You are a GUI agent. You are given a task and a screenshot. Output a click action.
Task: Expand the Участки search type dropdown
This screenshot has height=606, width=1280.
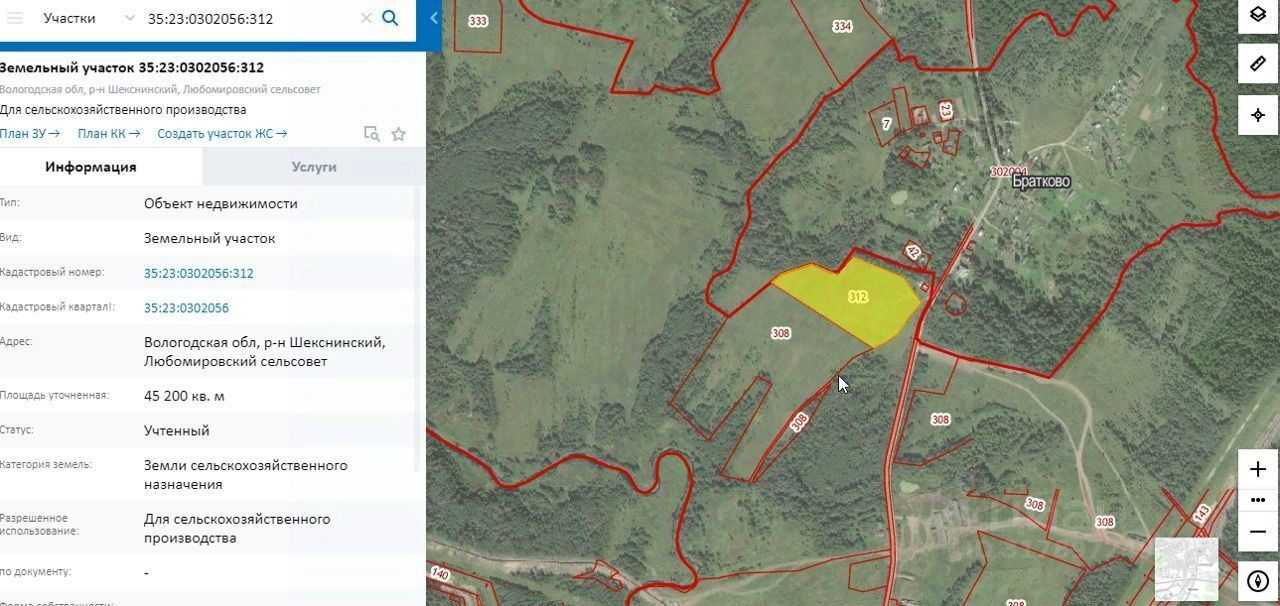point(88,18)
